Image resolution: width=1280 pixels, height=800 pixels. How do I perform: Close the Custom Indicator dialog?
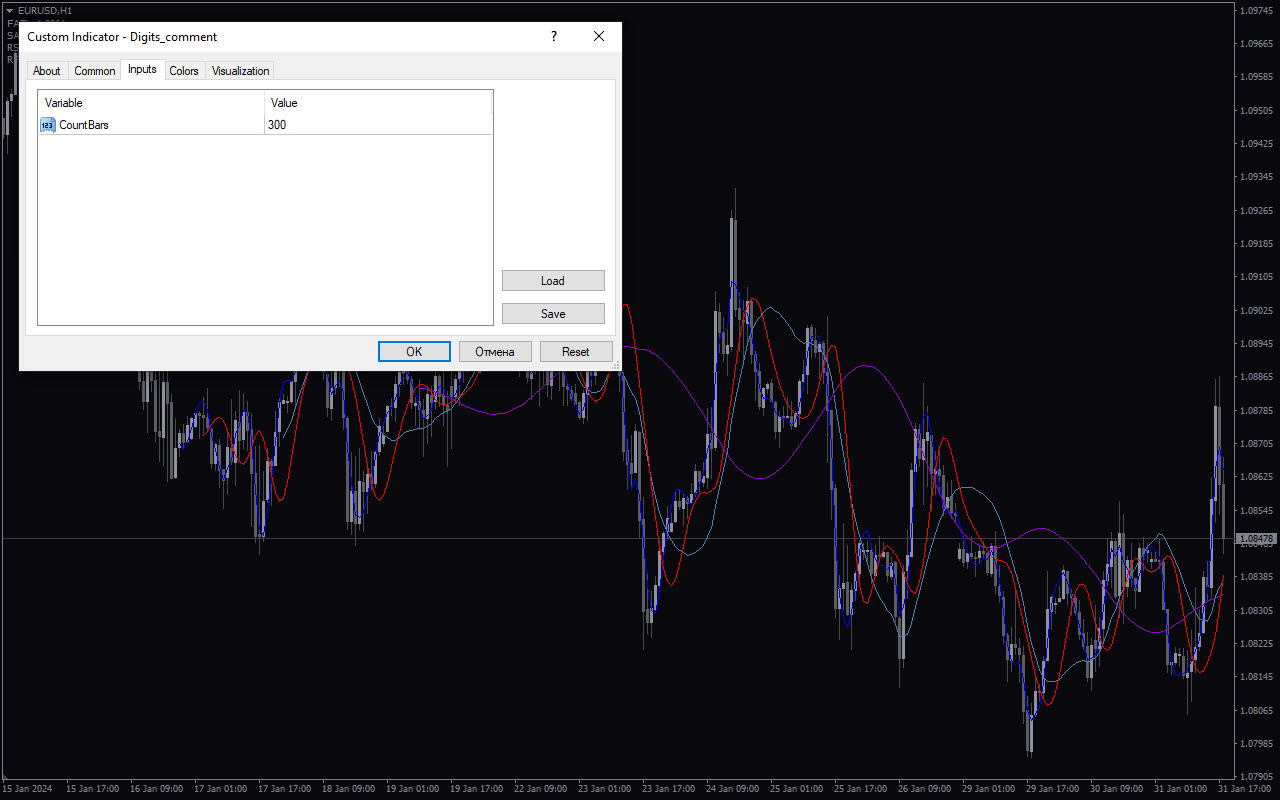[x=599, y=37]
